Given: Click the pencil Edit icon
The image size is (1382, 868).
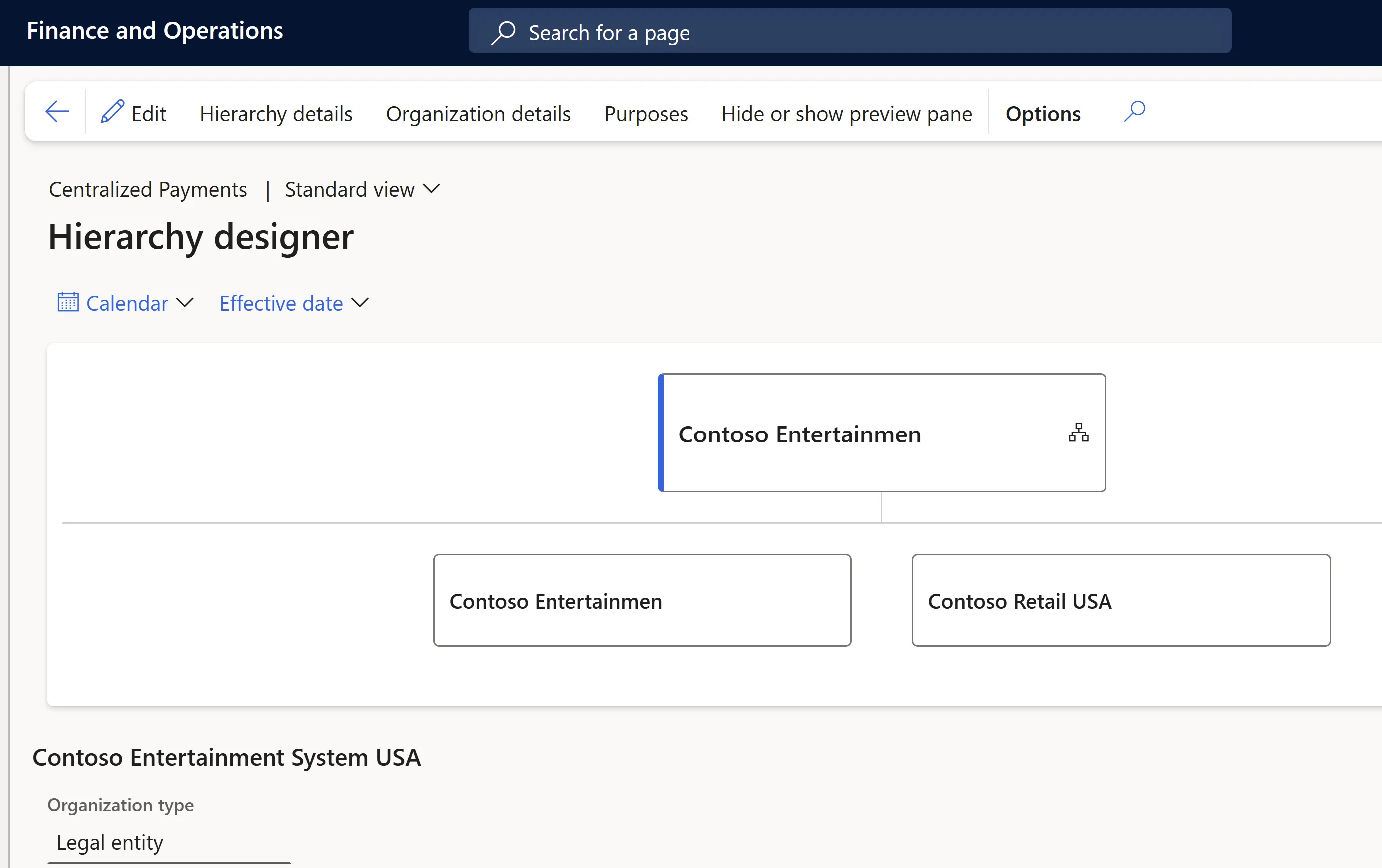Looking at the screenshot, I should [112, 112].
